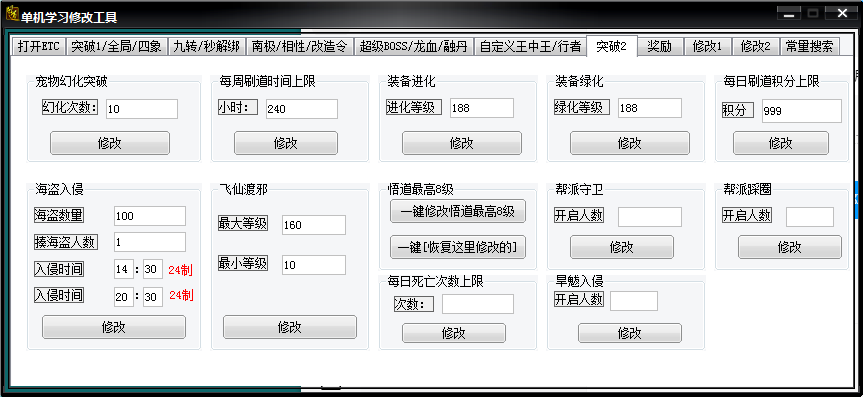Switch to 超级BOSS/龙血/融丹 tab
The image size is (863, 397).
coord(413,46)
